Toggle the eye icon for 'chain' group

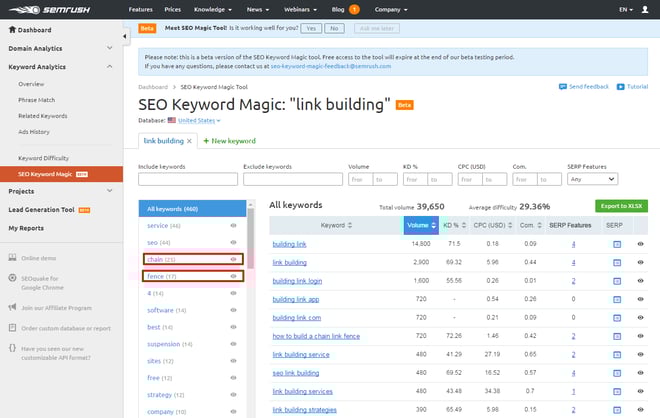pyautogui.click(x=233, y=259)
